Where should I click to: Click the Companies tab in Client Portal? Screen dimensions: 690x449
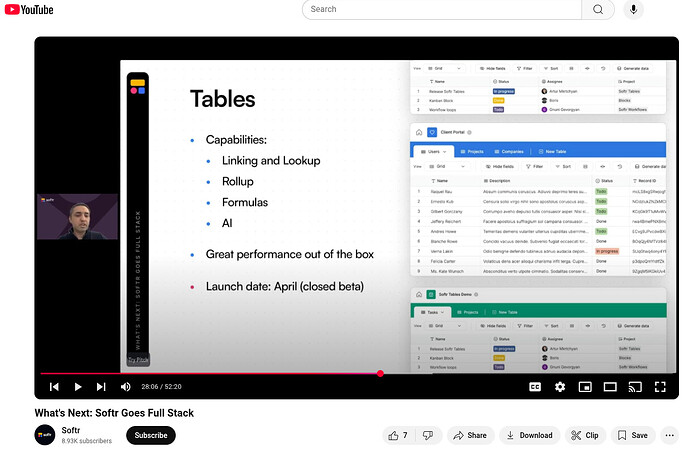(x=509, y=151)
